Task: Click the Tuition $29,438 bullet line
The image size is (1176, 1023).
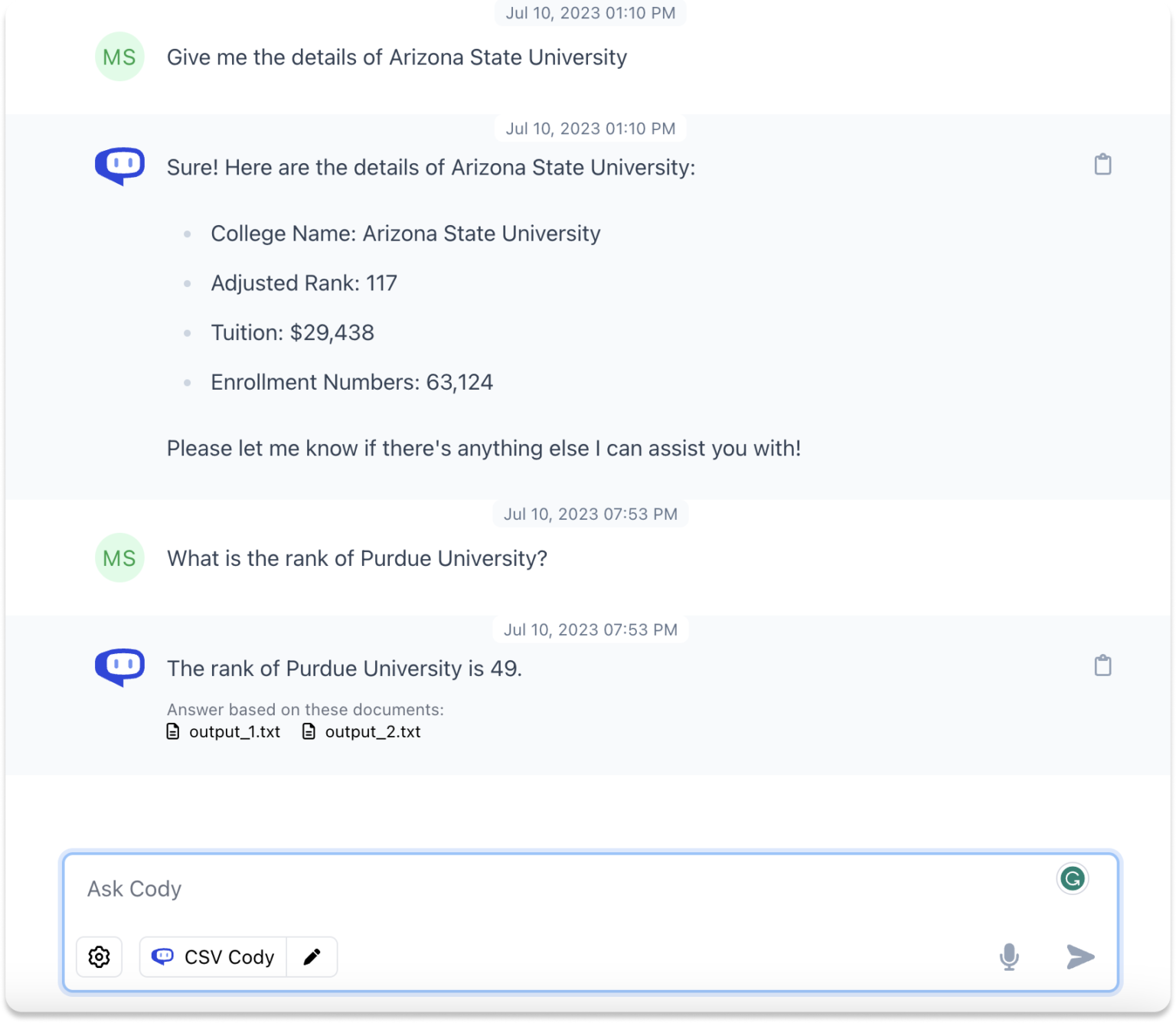Action: (x=292, y=332)
